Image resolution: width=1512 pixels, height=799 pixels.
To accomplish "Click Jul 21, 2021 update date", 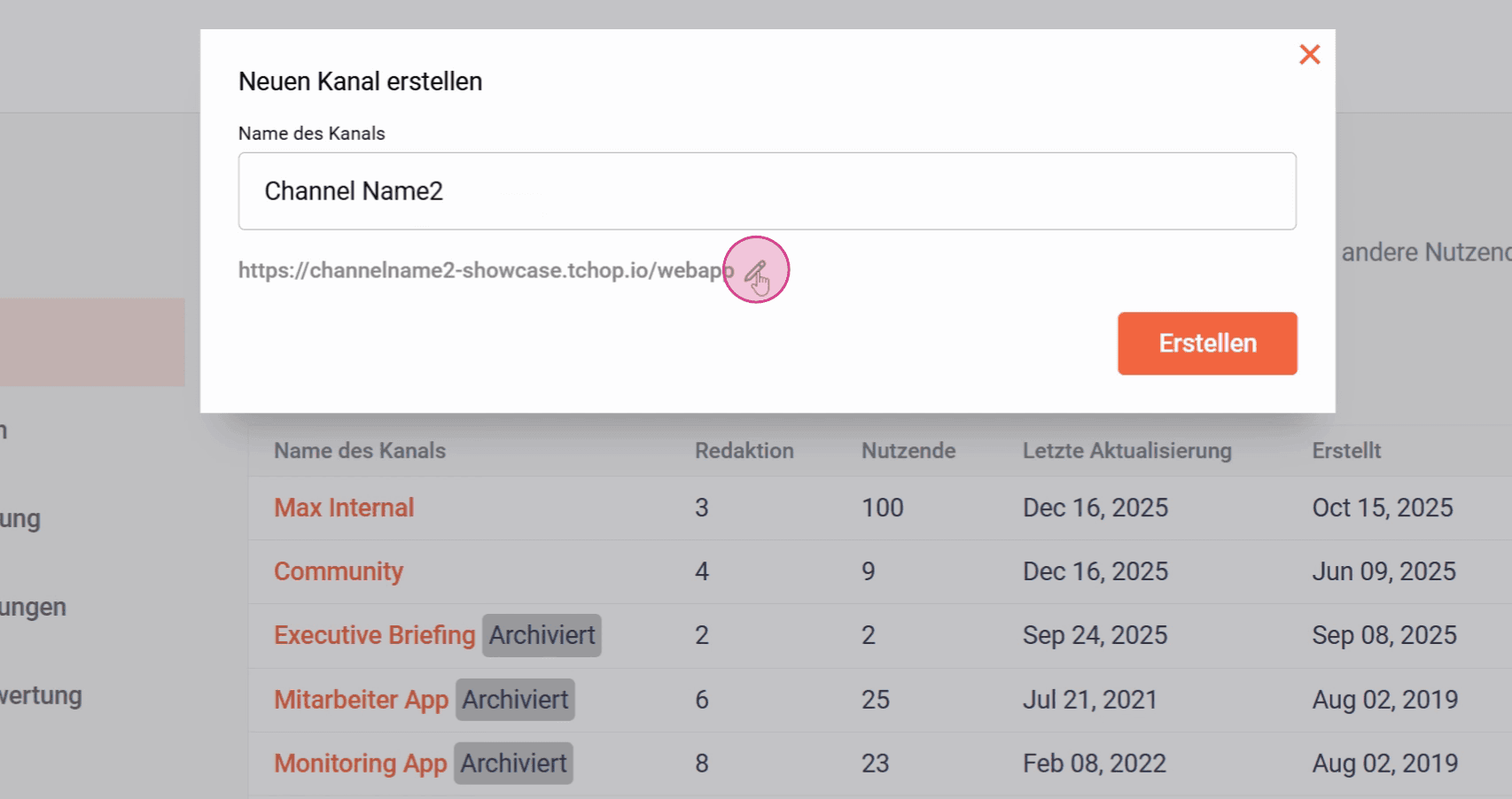I will (x=1090, y=700).
